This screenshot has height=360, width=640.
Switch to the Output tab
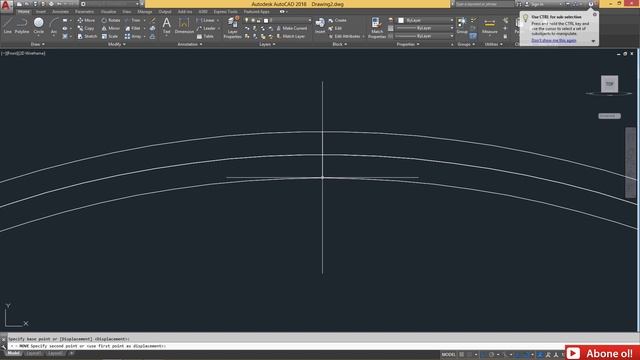pyautogui.click(x=165, y=12)
